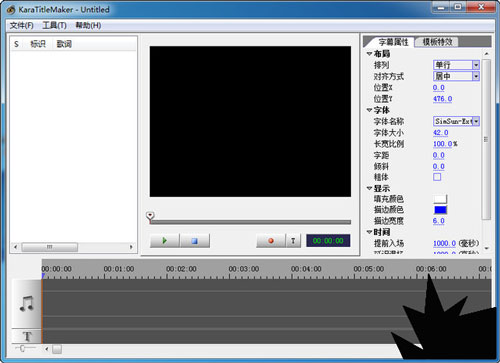The width and height of the screenshot is (500, 363).
Task: Click the 00:00:00 timecode display
Action: (328, 241)
